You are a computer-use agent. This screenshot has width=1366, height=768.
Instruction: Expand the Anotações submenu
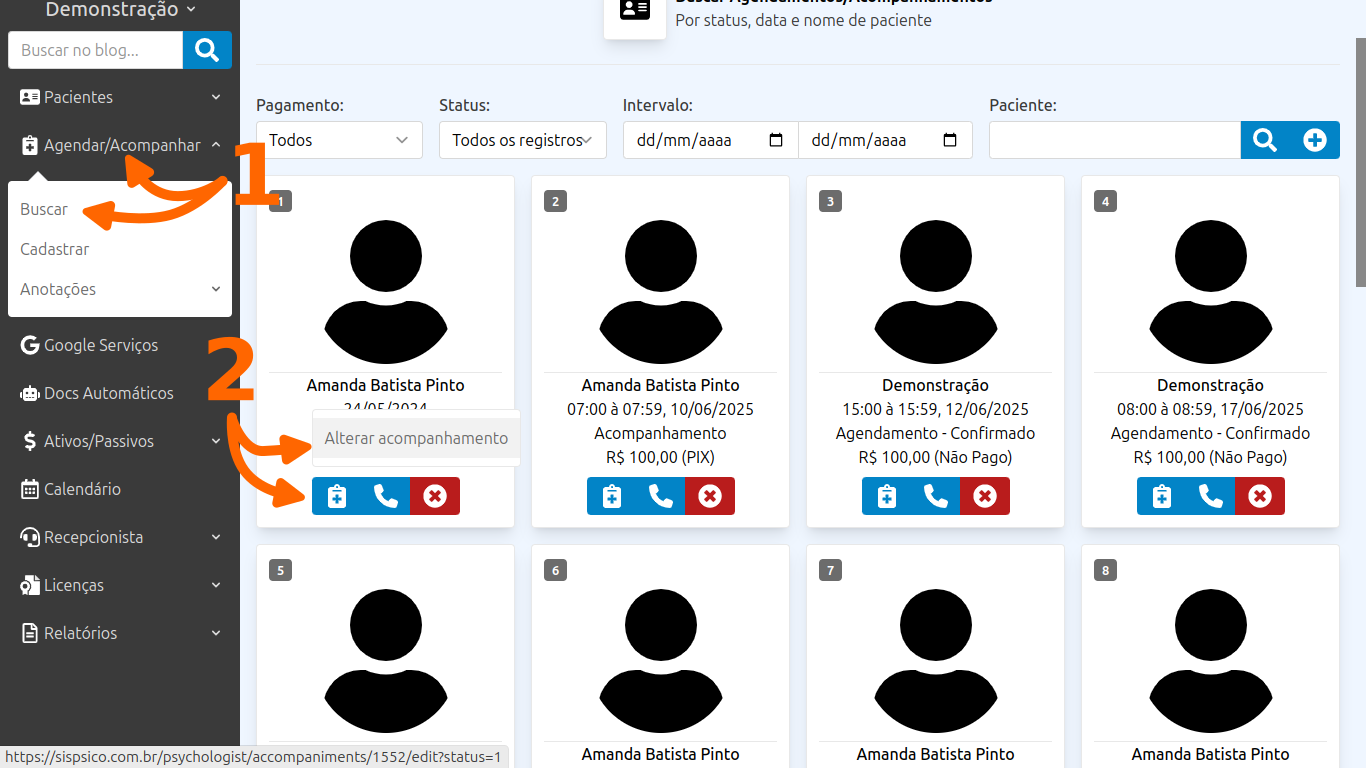(x=120, y=289)
